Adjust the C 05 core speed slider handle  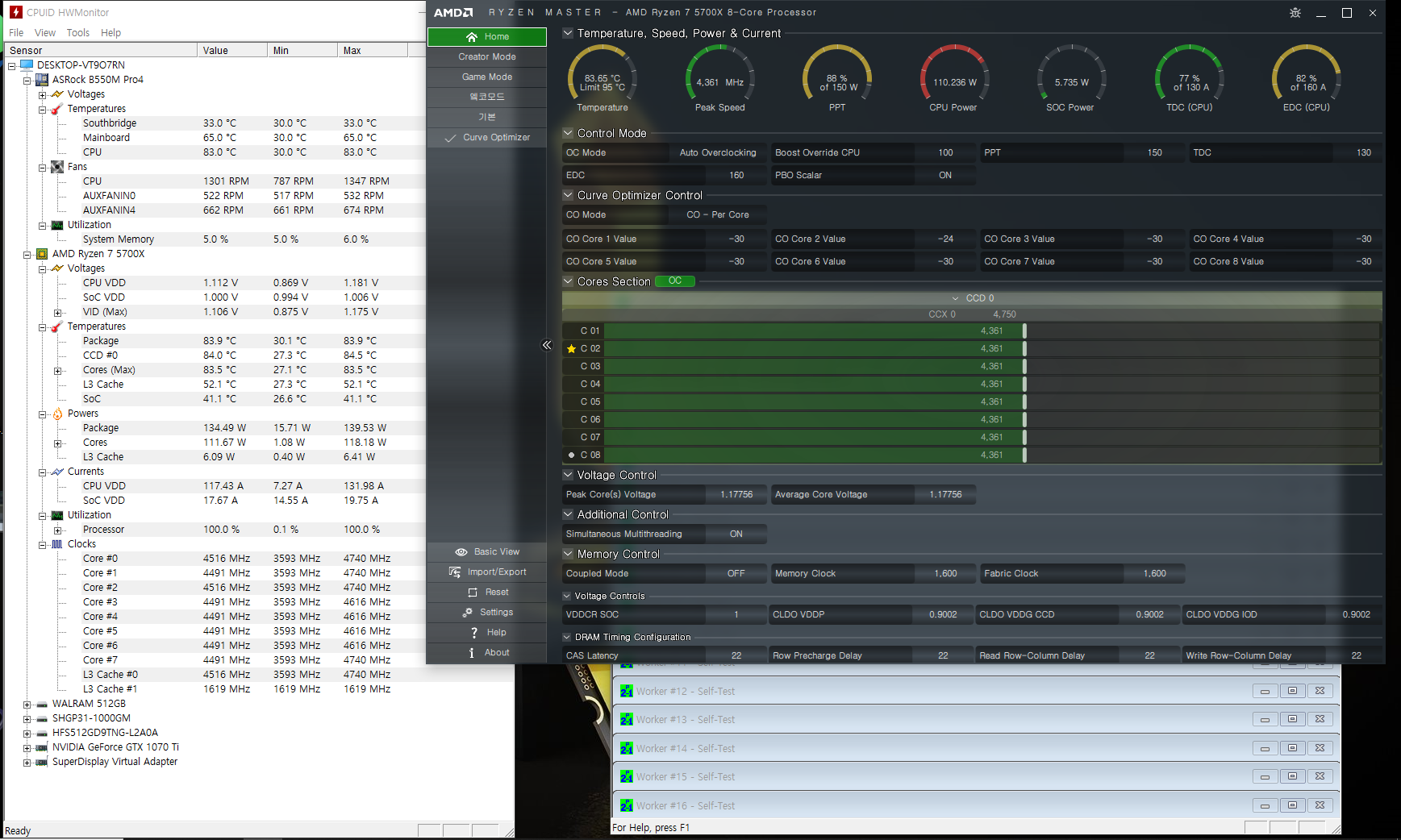pyautogui.click(x=1024, y=402)
